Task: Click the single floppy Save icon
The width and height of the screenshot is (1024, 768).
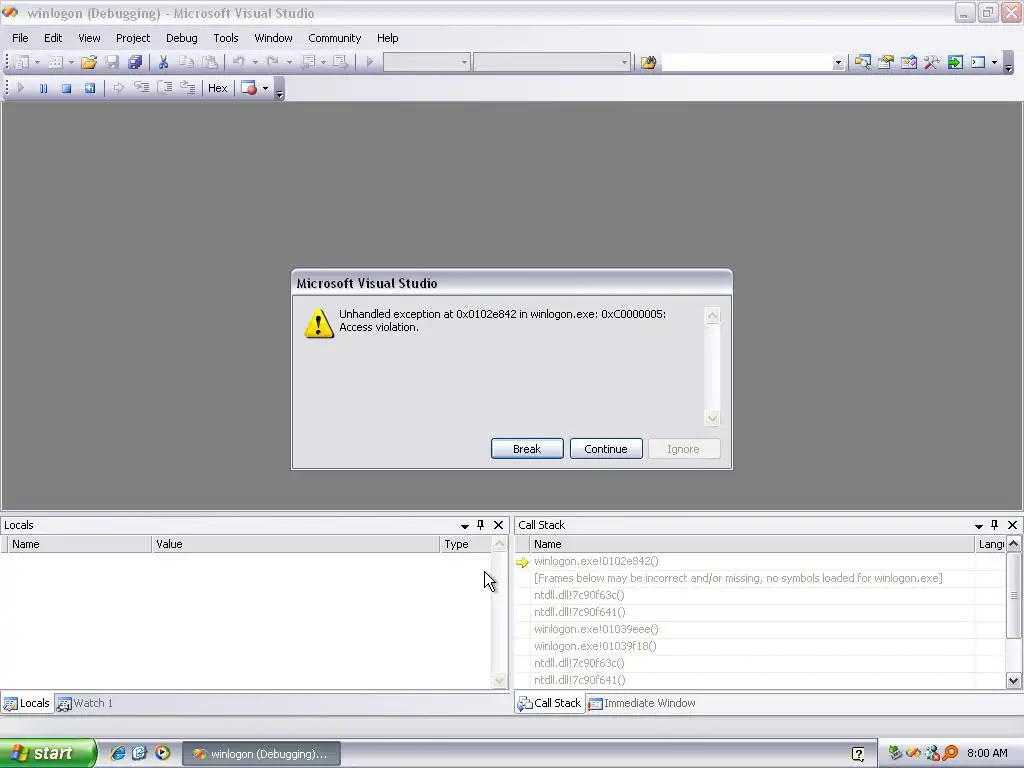Action: click(112, 62)
